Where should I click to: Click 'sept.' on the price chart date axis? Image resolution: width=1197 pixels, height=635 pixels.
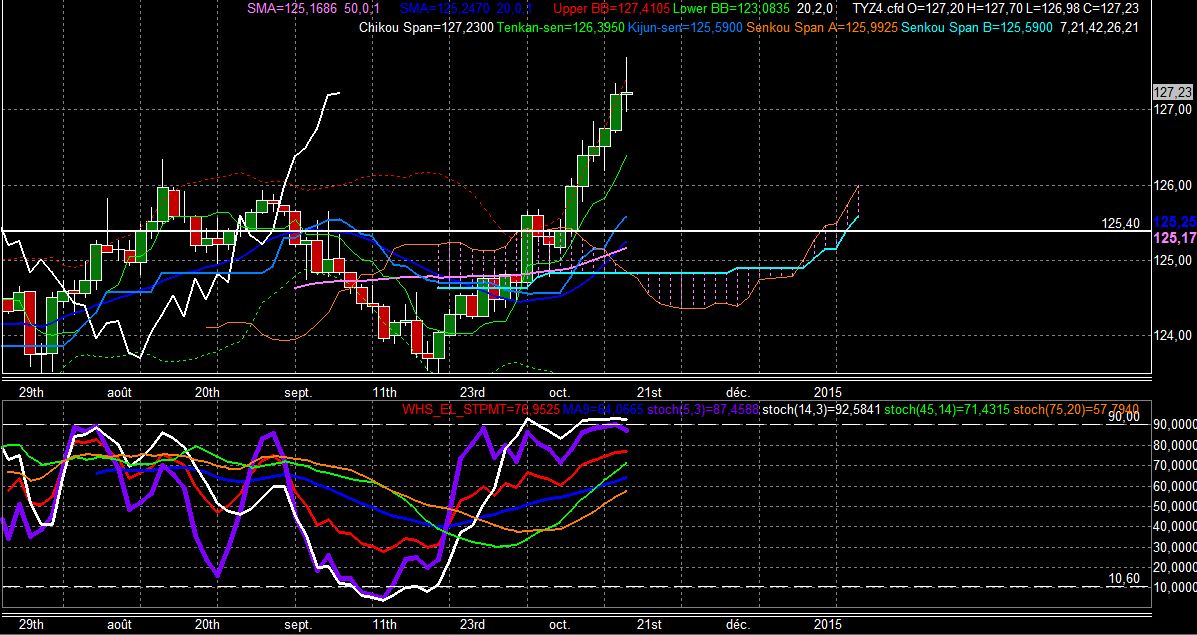298,392
